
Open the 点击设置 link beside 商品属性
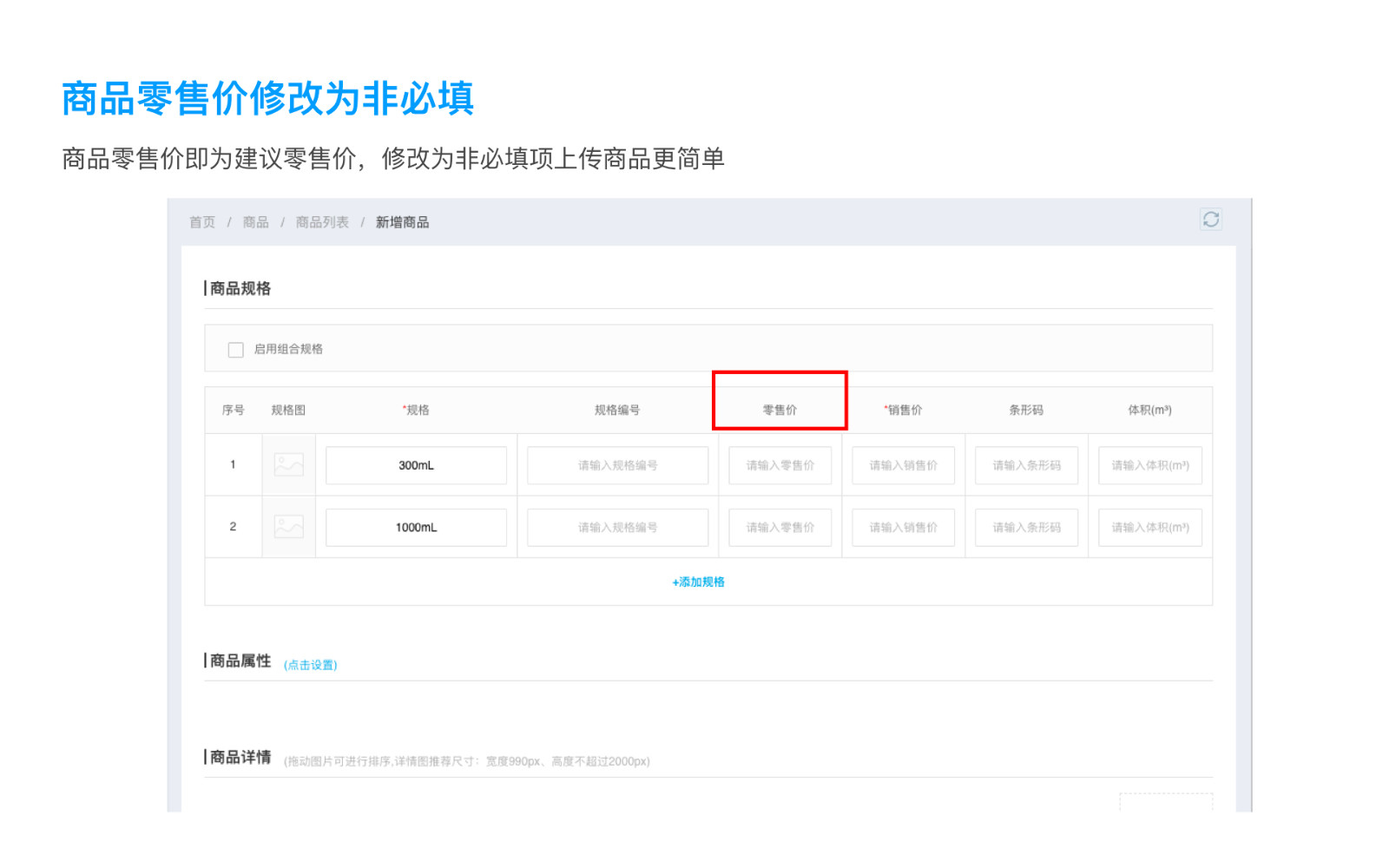tap(310, 665)
